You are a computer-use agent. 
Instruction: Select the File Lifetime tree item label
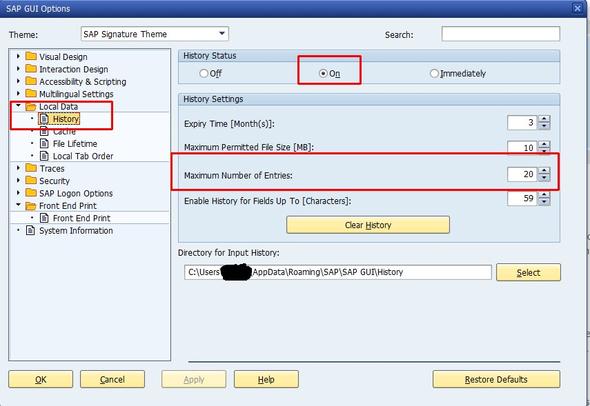[75, 144]
